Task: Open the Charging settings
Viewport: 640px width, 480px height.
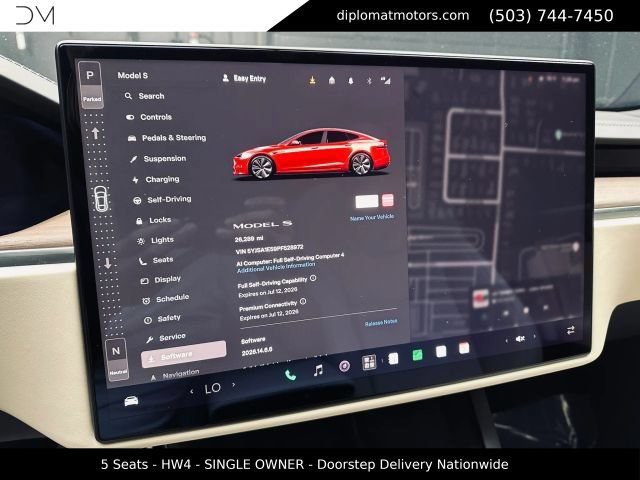Action: 156,179
